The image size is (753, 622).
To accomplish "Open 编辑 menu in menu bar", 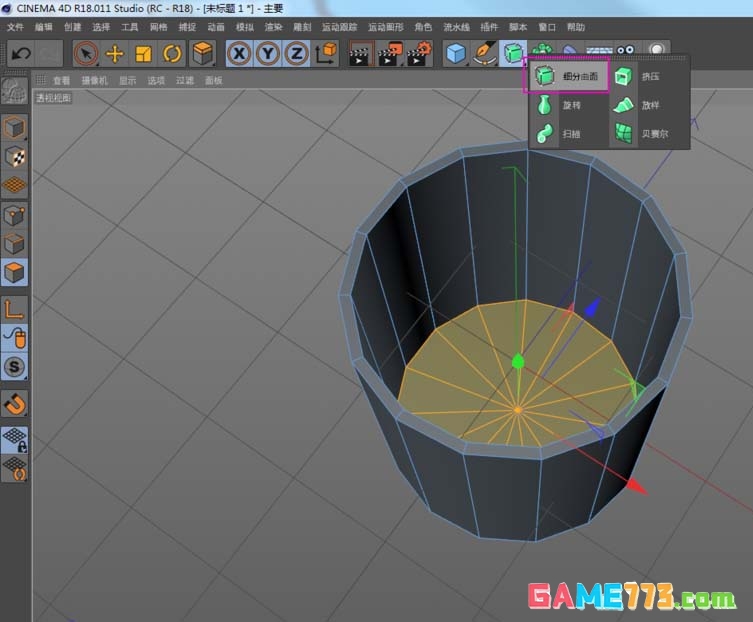I will point(44,27).
